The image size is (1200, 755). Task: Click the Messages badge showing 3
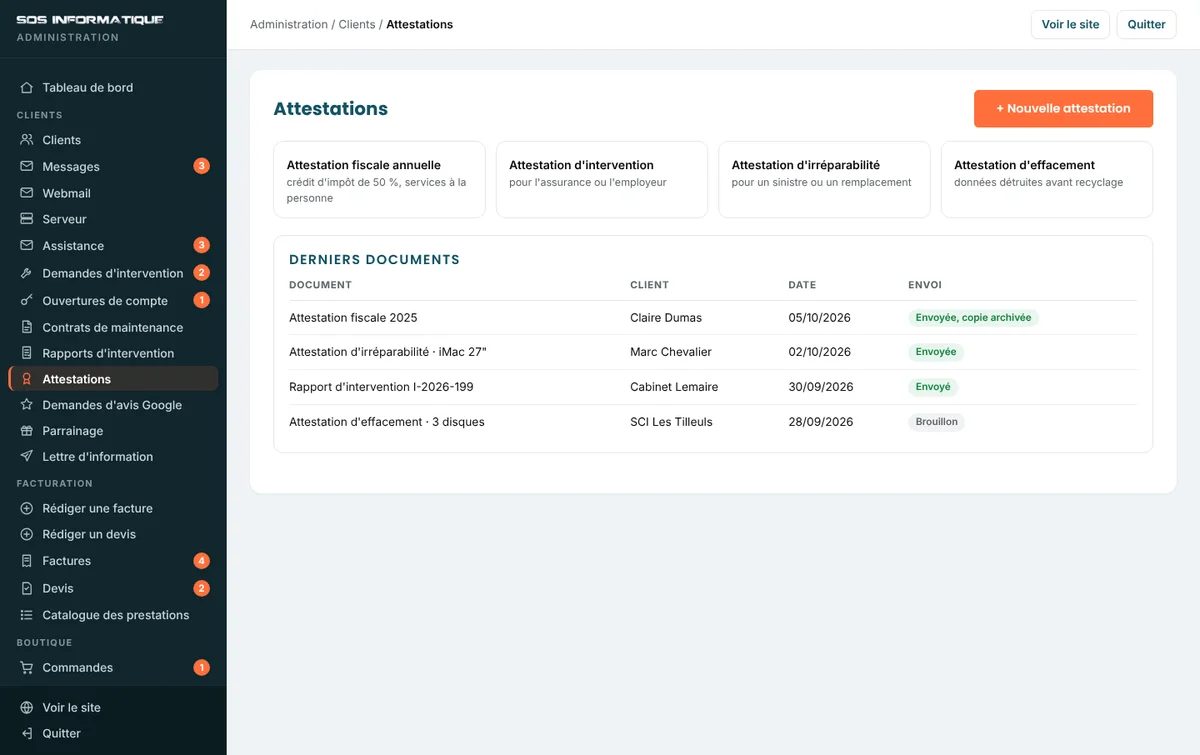coord(201,166)
